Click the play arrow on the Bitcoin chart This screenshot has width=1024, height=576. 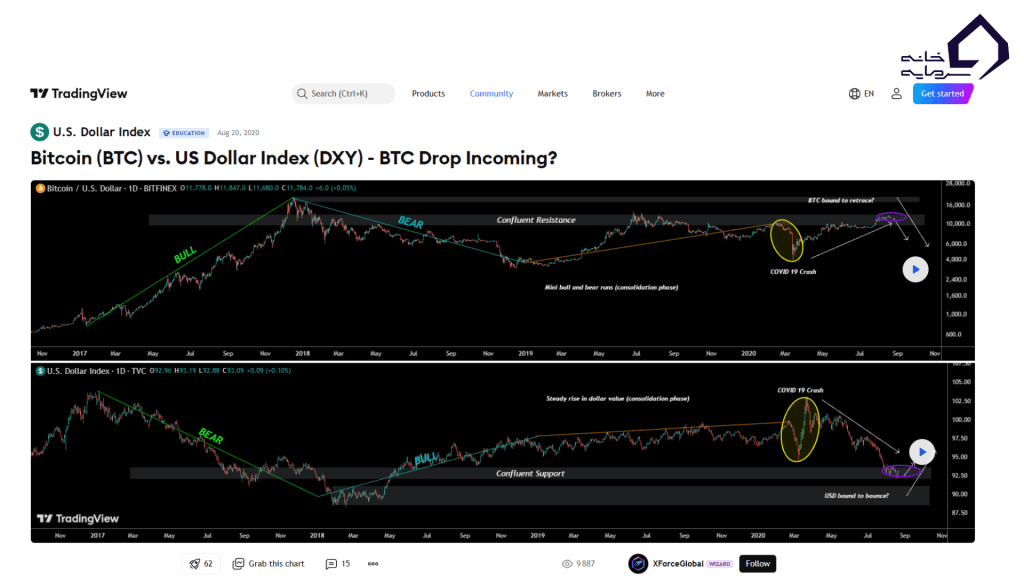(915, 269)
